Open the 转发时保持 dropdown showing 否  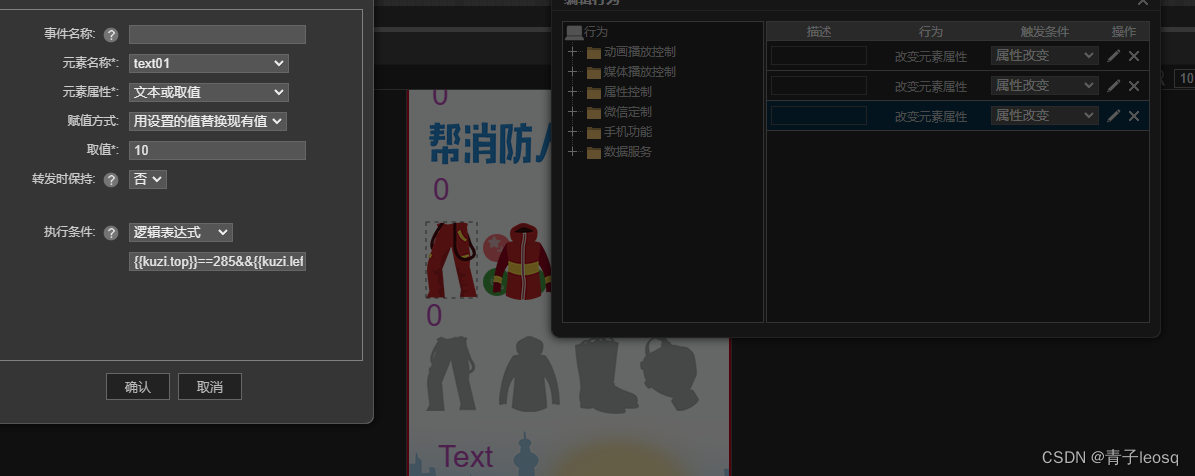148,179
